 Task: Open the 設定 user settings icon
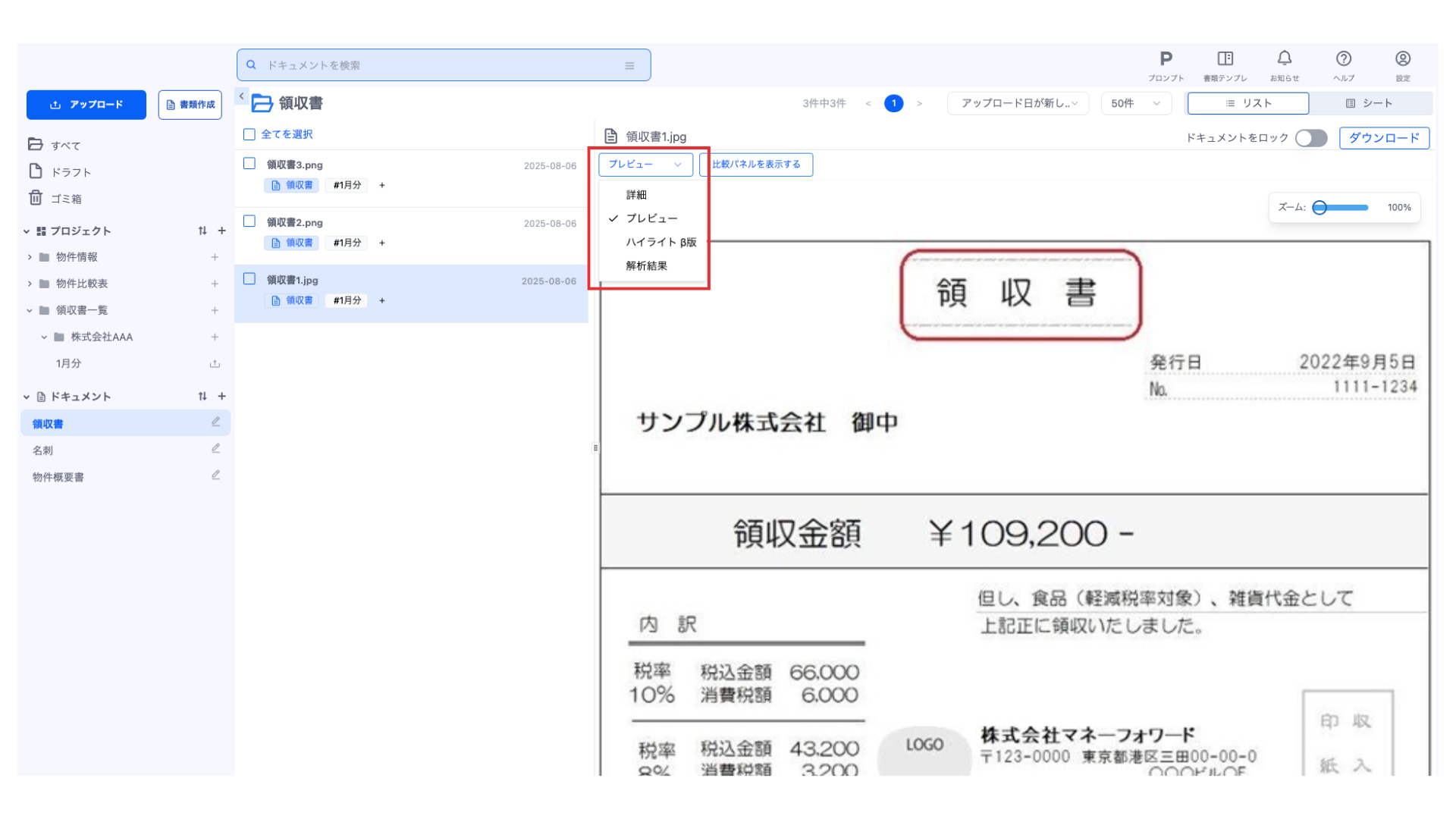click(x=1402, y=59)
